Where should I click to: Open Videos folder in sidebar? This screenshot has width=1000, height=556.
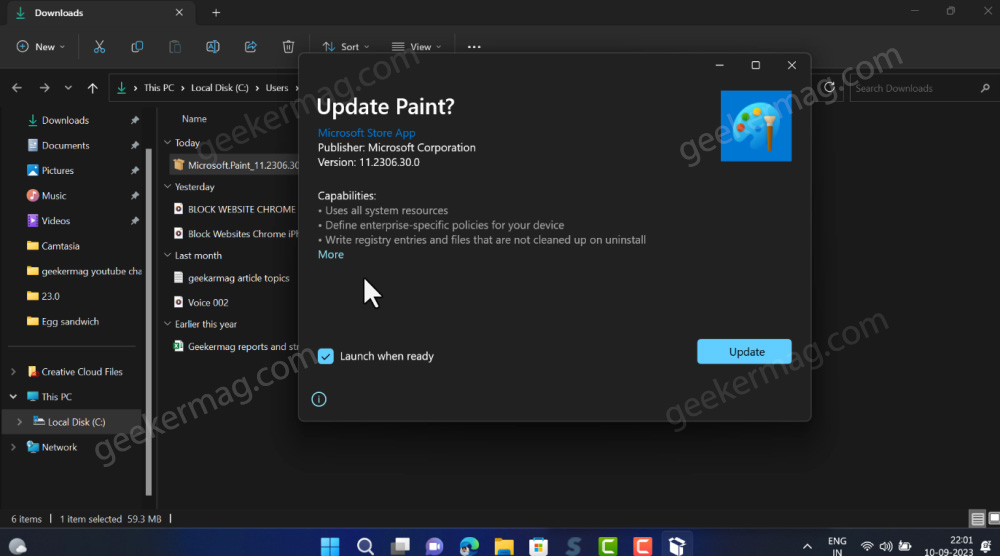click(55, 221)
